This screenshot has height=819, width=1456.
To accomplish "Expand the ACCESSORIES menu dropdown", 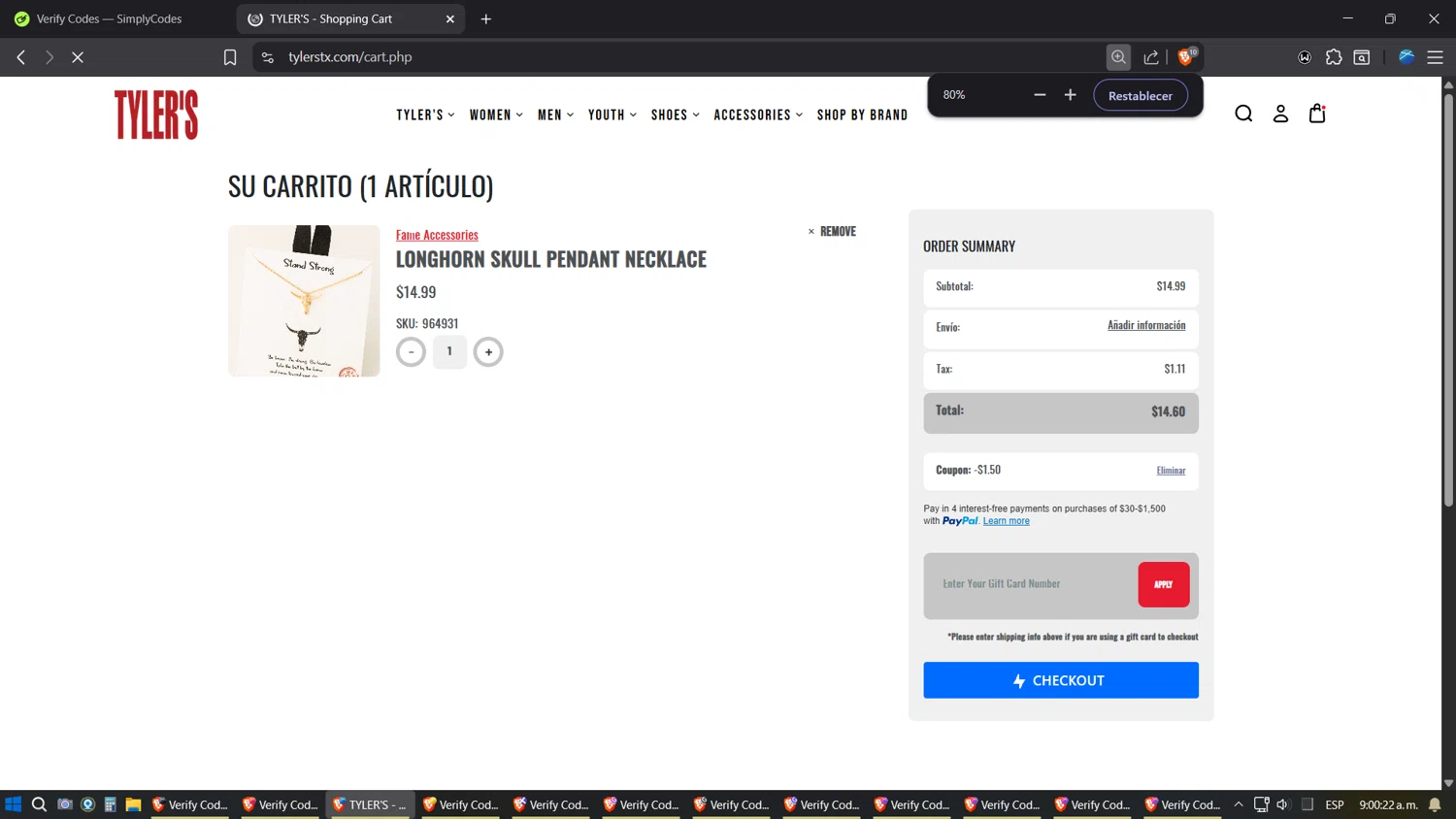I will [x=758, y=115].
